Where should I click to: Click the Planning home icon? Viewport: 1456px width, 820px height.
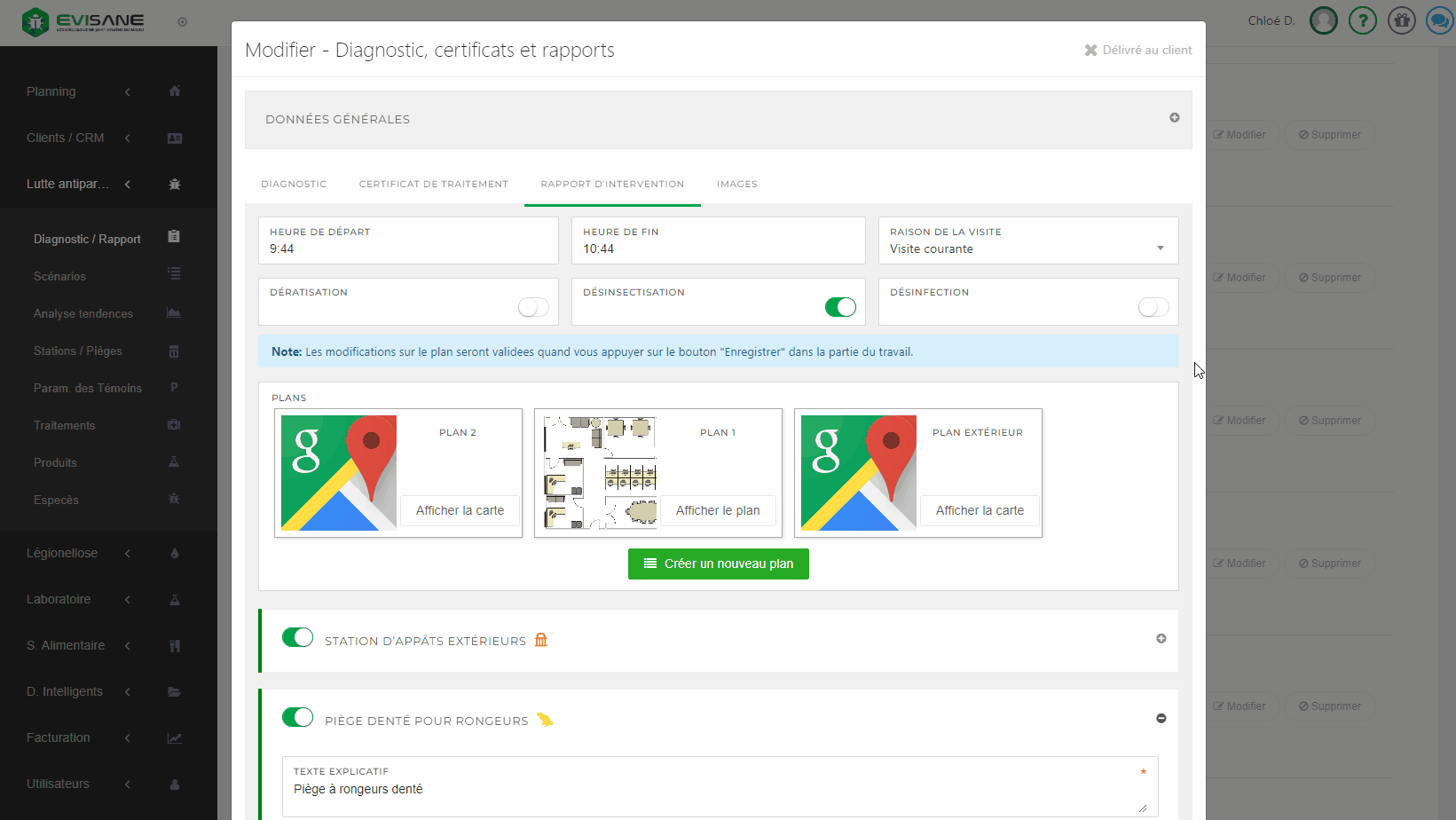click(x=175, y=91)
